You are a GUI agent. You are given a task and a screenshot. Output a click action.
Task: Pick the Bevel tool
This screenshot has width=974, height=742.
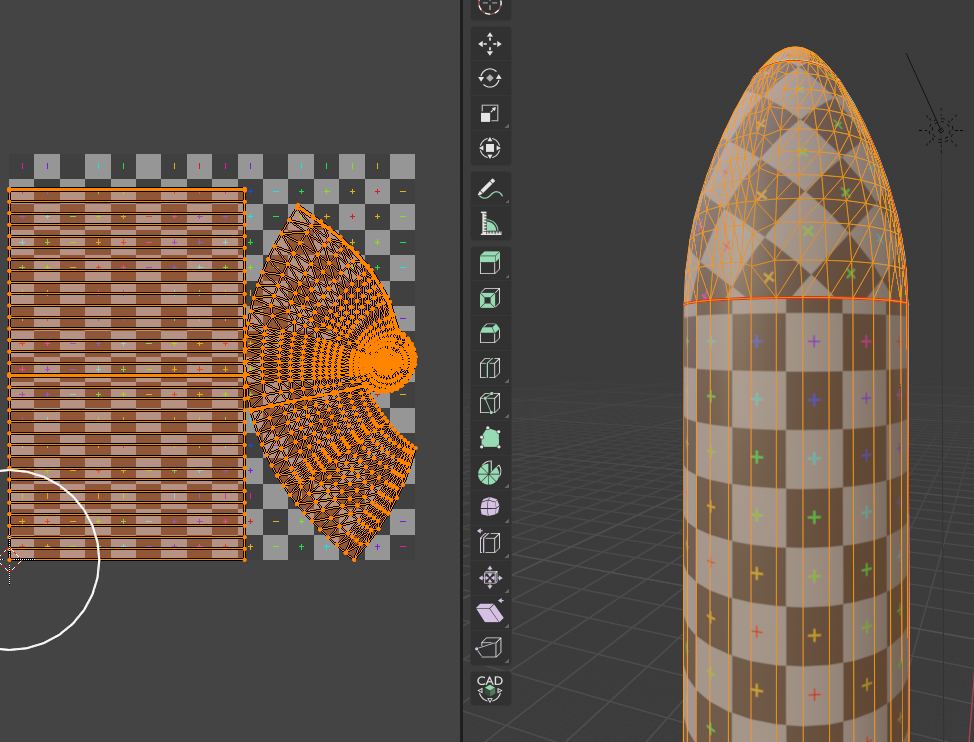coord(490,333)
